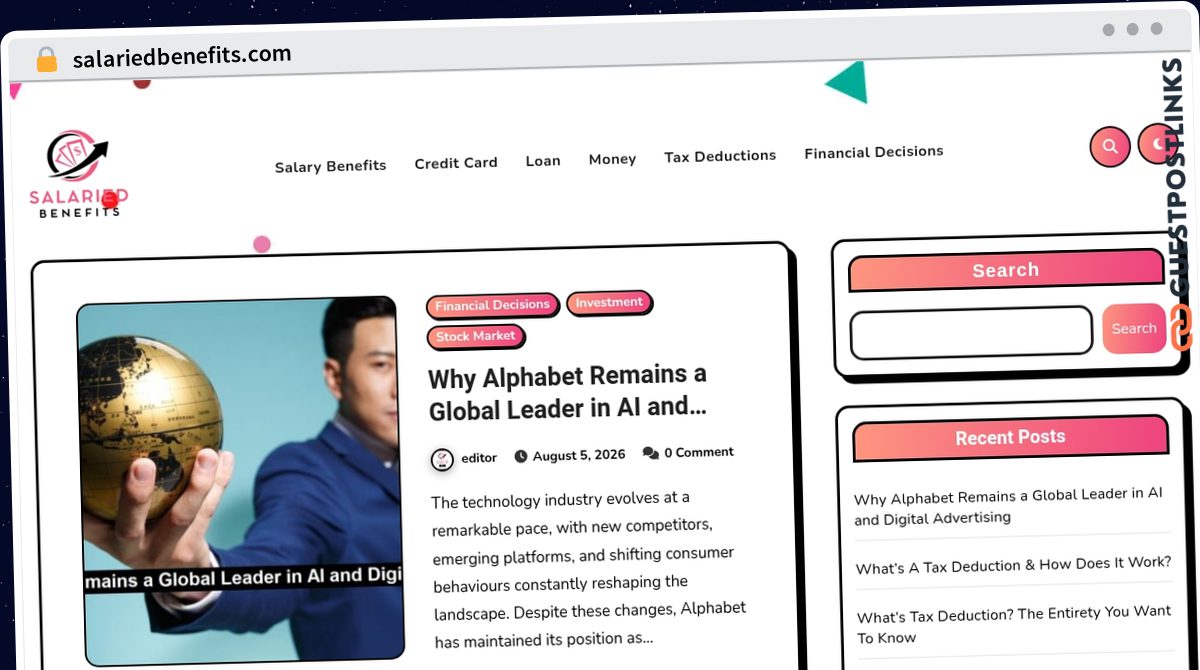This screenshot has width=1200, height=670.
Task: Click the globe article featured image
Action: tap(240, 479)
